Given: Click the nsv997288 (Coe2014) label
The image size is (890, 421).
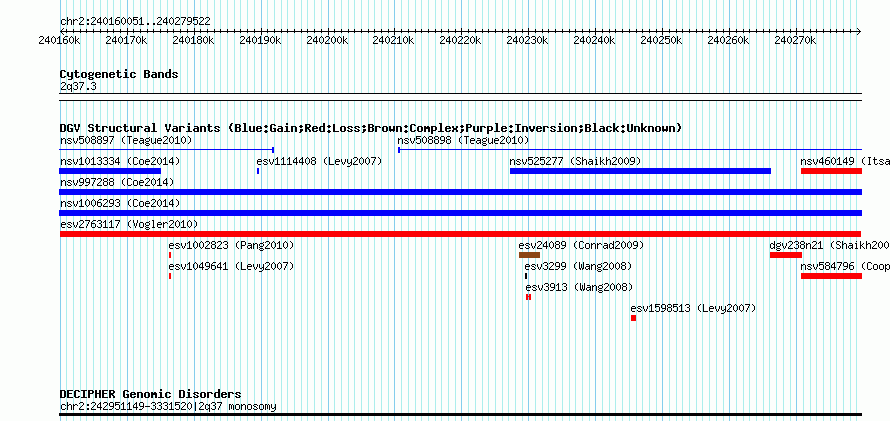Looking at the screenshot, I should pyautogui.click(x=117, y=182).
